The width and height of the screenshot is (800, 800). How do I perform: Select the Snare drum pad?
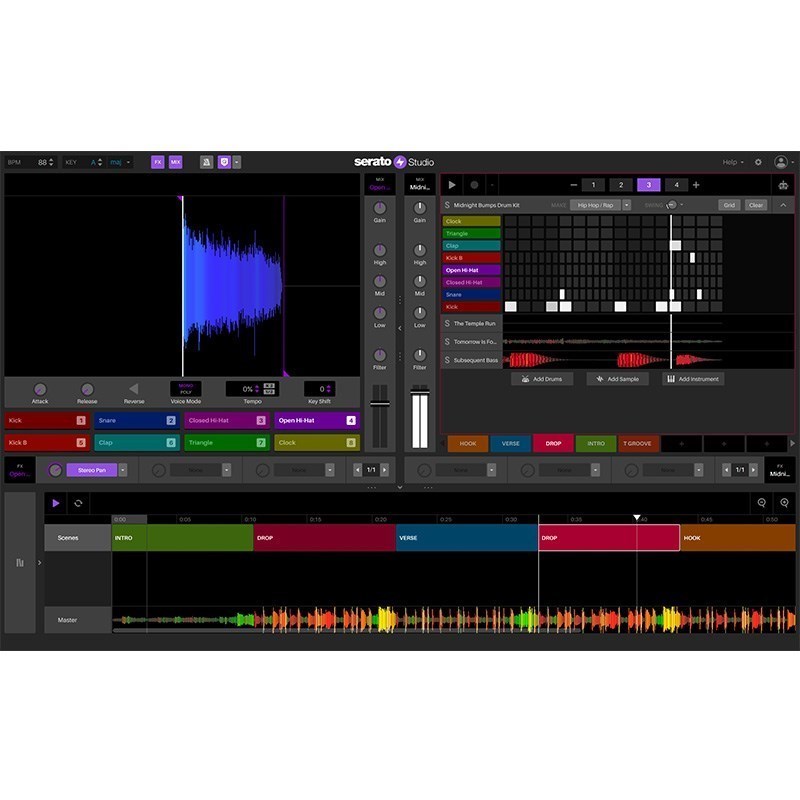tap(136, 421)
